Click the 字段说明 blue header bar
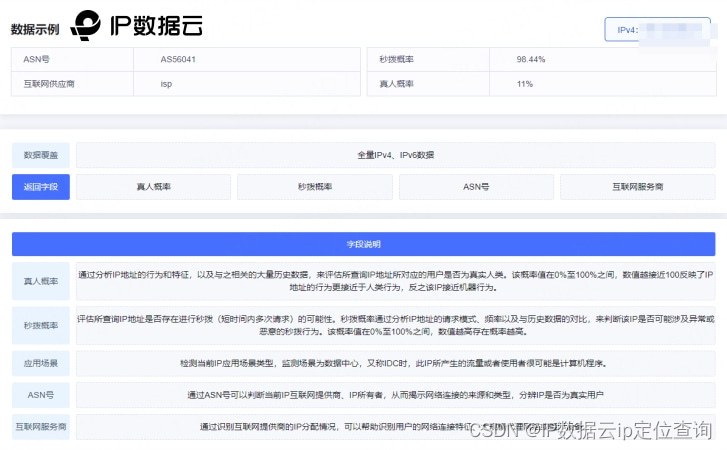727x450 pixels. pyautogui.click(x=364, y=244)
